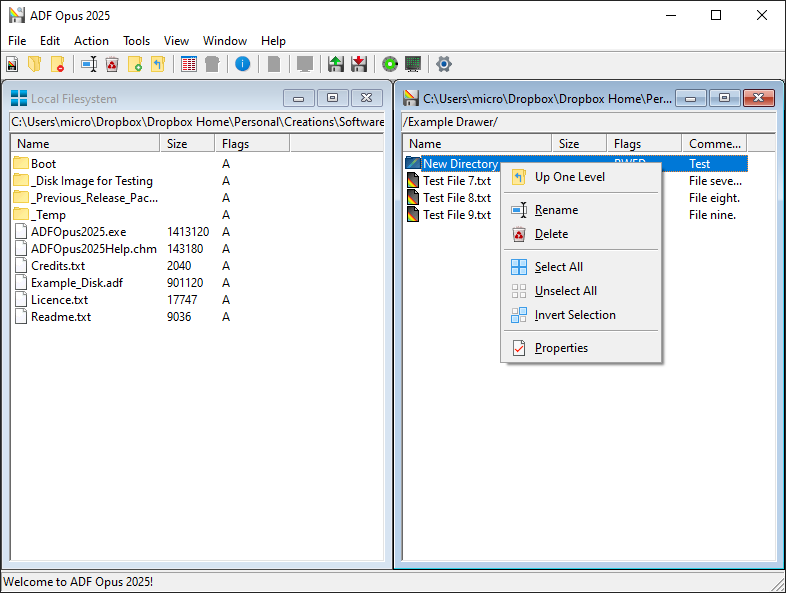This screenshot has width=786, height=593.
Task: Click the open folder toolbar icon
Action: point(35,64)
